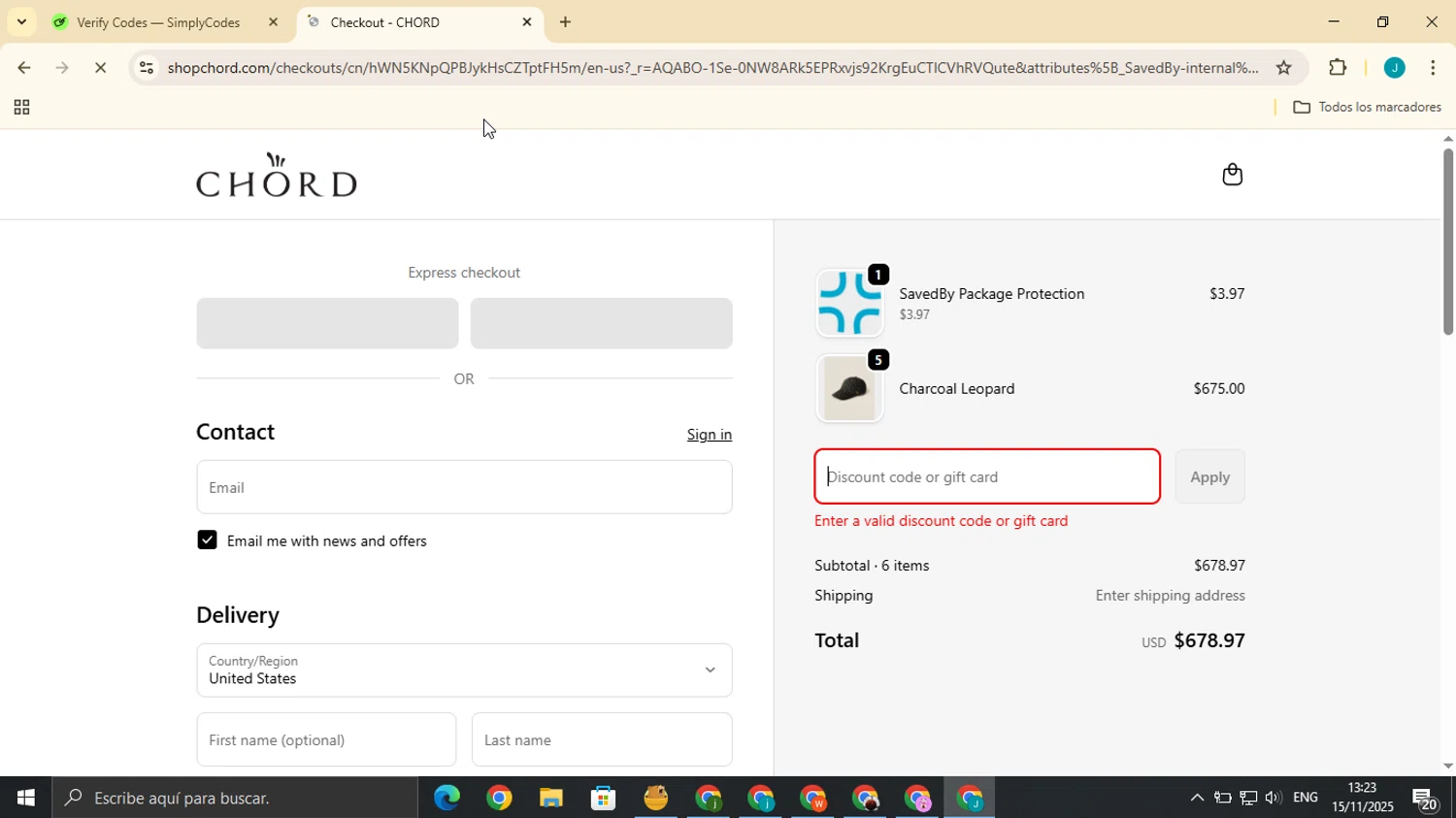The height and width of the screenshot is (818, 1456).
Task: Show hidden system tray icons
Action: click(1196, 798)
